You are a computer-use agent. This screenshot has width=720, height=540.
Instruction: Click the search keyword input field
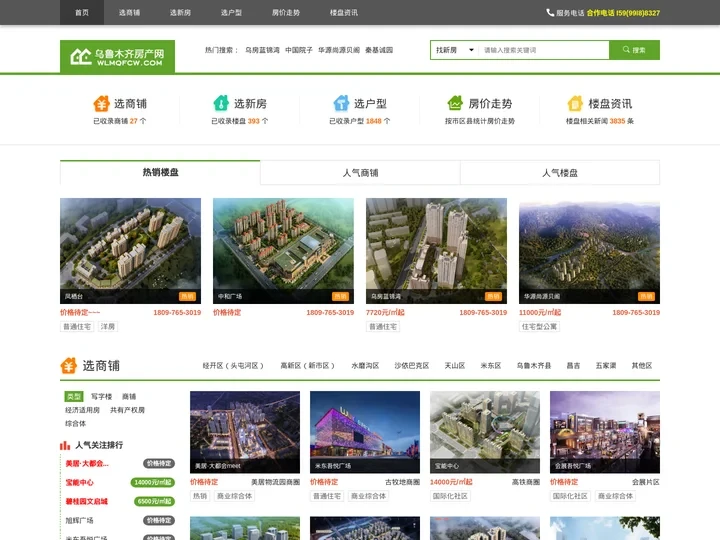click(544, 50)
